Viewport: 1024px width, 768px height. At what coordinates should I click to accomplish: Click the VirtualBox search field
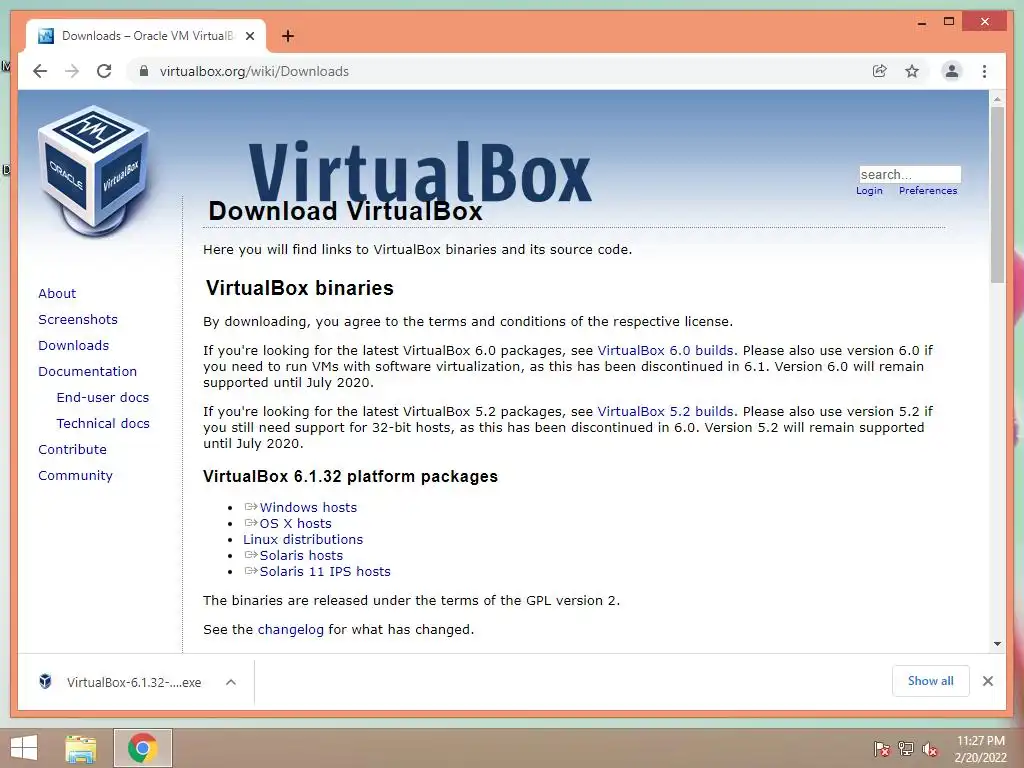pyautogui.click(x=910, y=174)
